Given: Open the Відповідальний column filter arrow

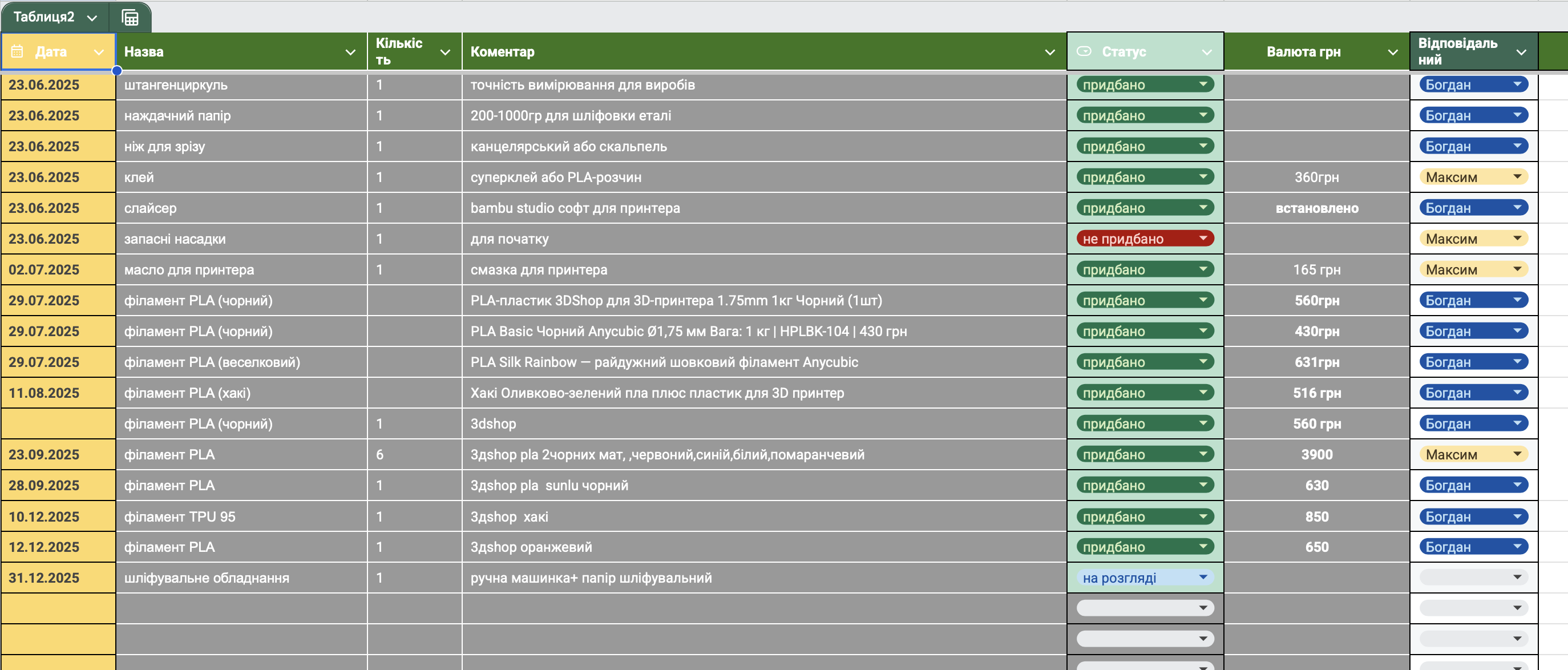Looking at the screenshot, I should pyautogui.click(x=1521, y=53).
